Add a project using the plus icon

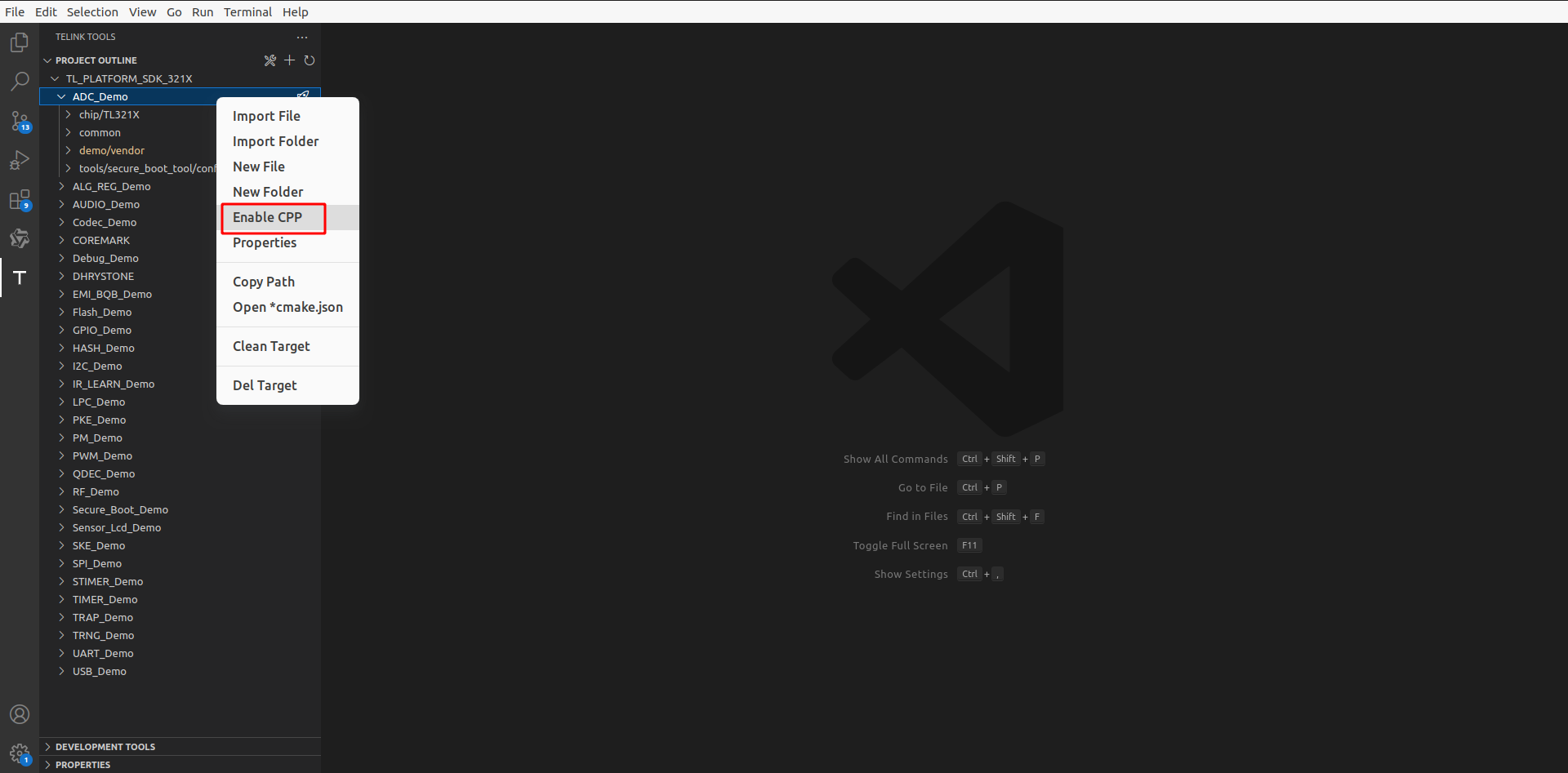point(289,60)
